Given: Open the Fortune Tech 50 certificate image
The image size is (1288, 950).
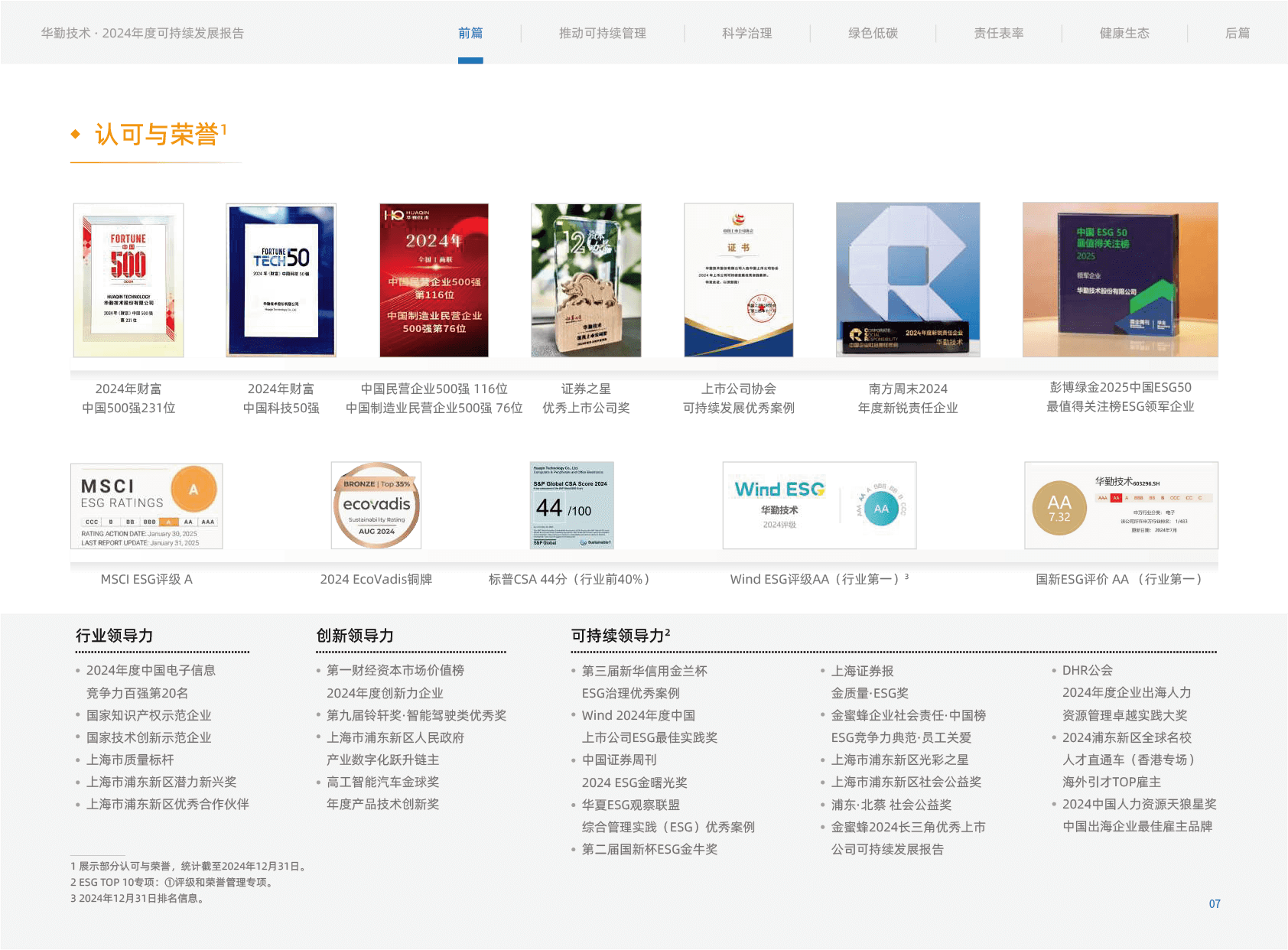Looking at the screenshot, I should [281, 279].
